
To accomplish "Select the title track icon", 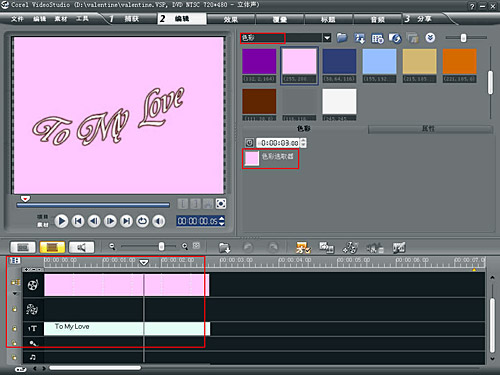I will [x=32, y=328].
